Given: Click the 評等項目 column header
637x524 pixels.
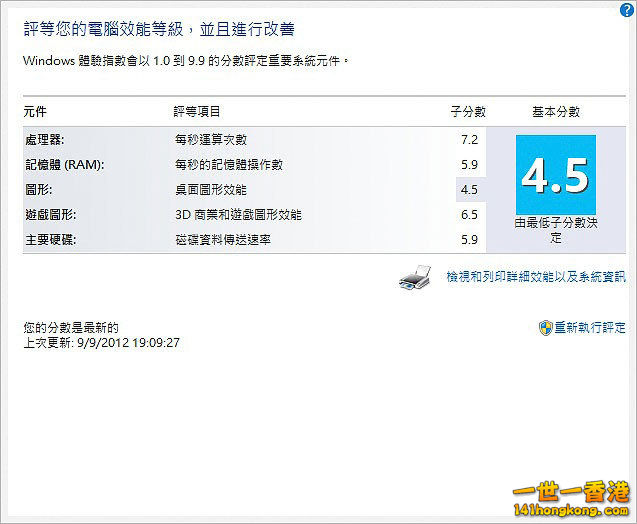Looking at the screenshot, I should (197, 111).
